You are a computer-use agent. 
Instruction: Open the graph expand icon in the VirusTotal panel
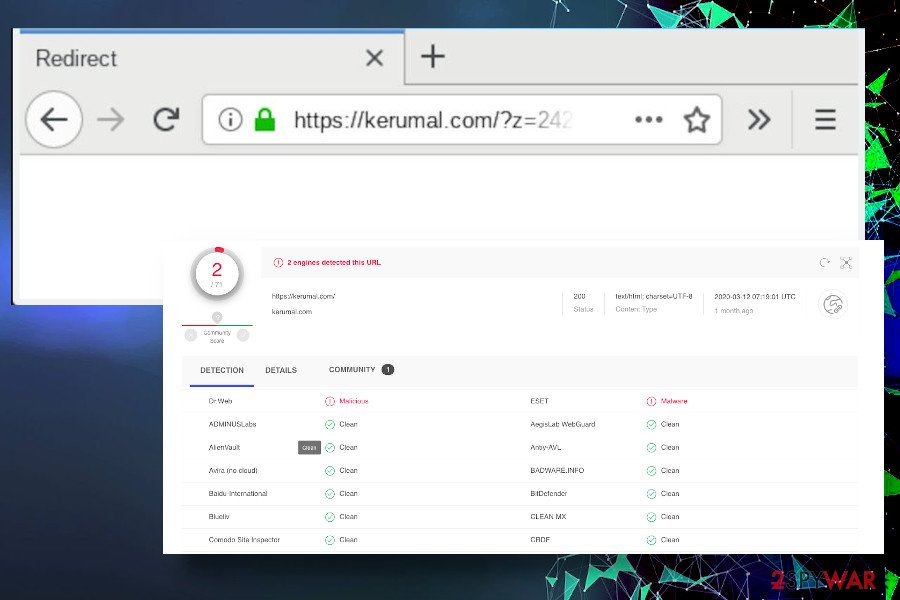[846, 262]
